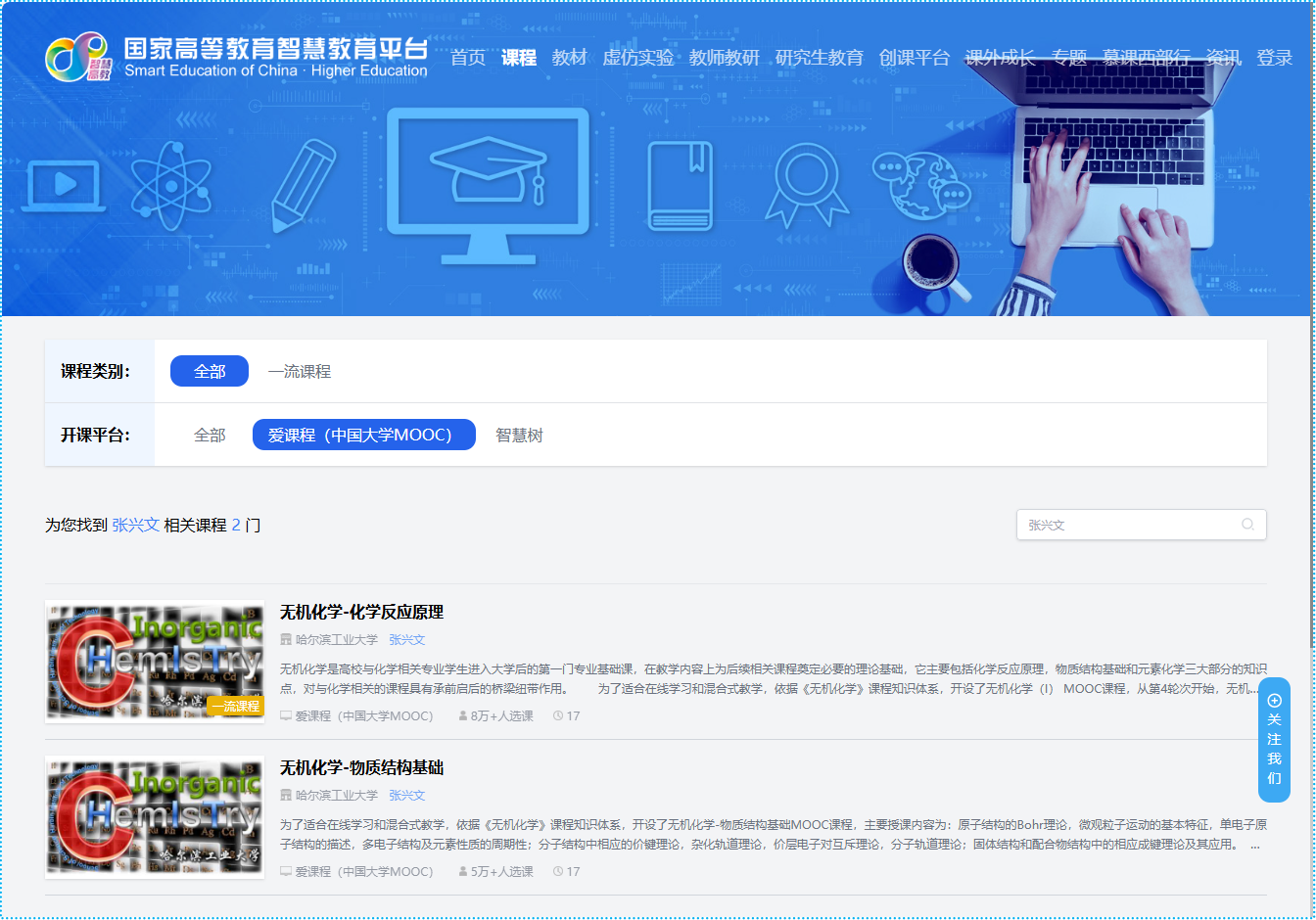Click thumbnail of 无机化学-化学反应原理 course
Screen dimensions: 1316x920
[x=155, y=661]
